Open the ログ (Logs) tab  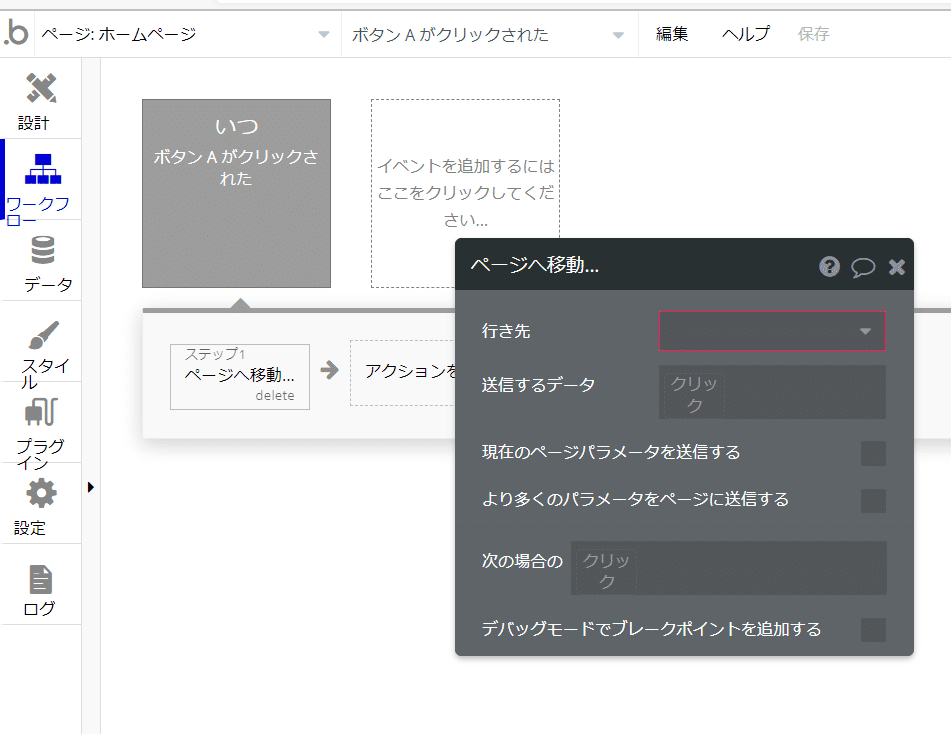(42, 585)
